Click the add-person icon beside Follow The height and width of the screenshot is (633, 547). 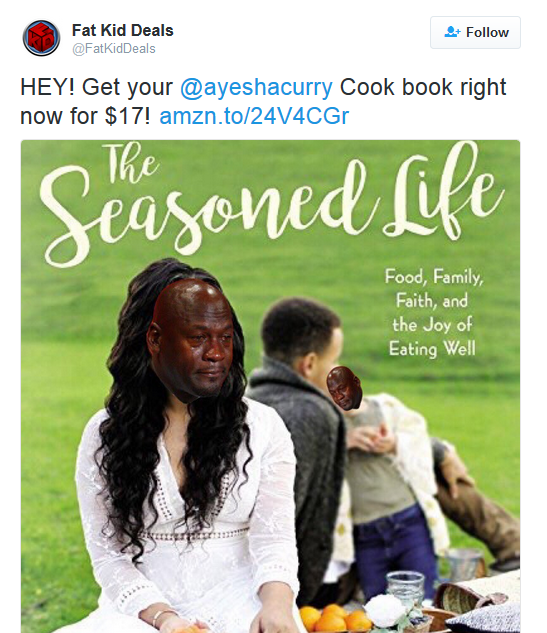452,32
